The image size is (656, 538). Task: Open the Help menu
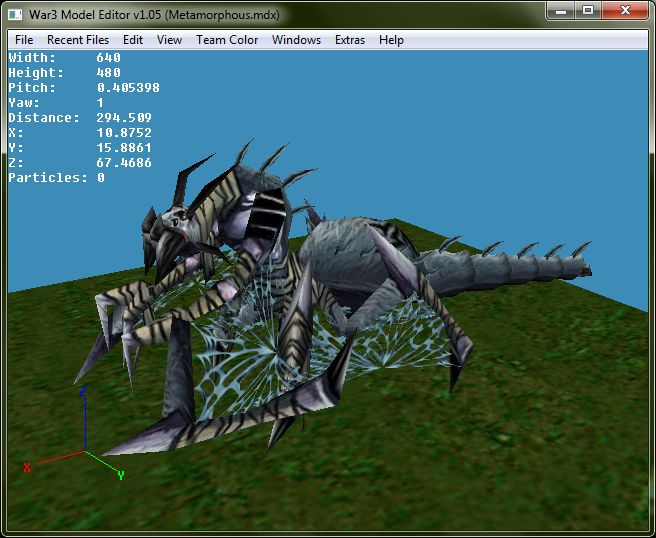391,40
